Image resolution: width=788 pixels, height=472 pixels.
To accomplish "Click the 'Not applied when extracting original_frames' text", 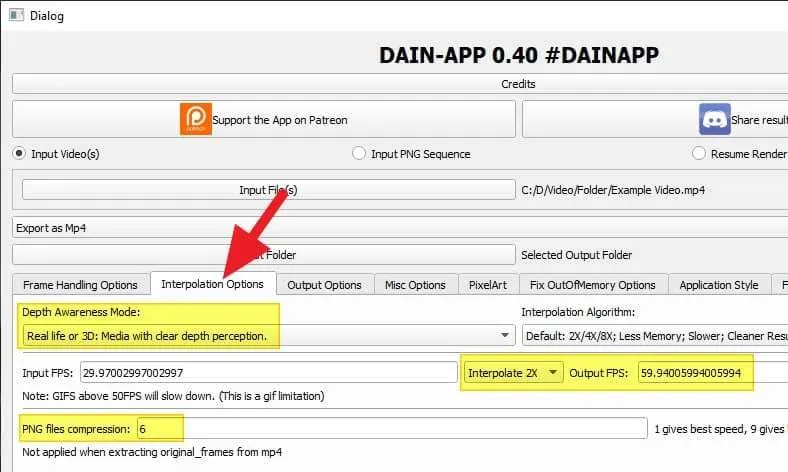I will 152,452.
